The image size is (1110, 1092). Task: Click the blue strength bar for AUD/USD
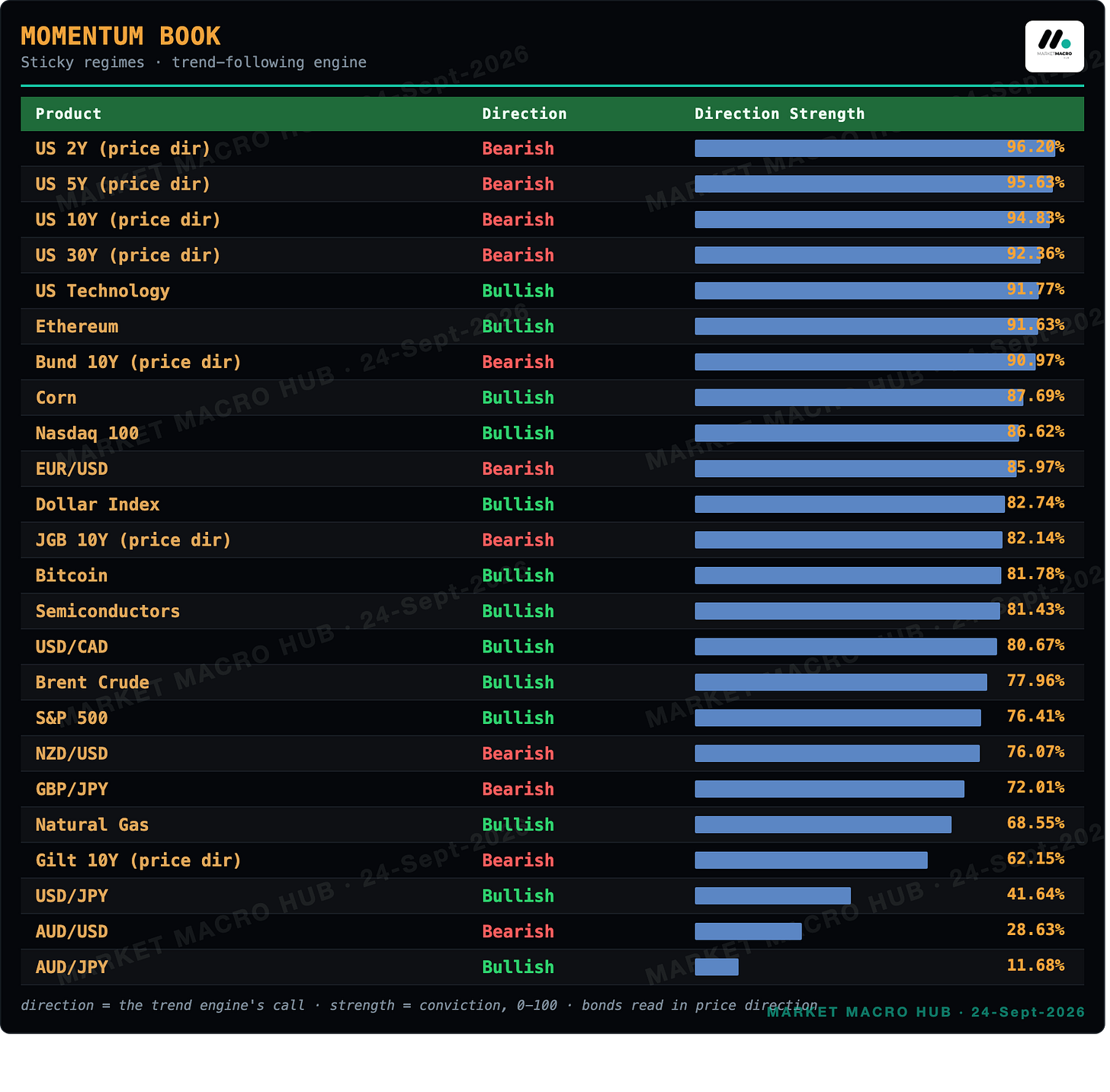coord(749,931)
